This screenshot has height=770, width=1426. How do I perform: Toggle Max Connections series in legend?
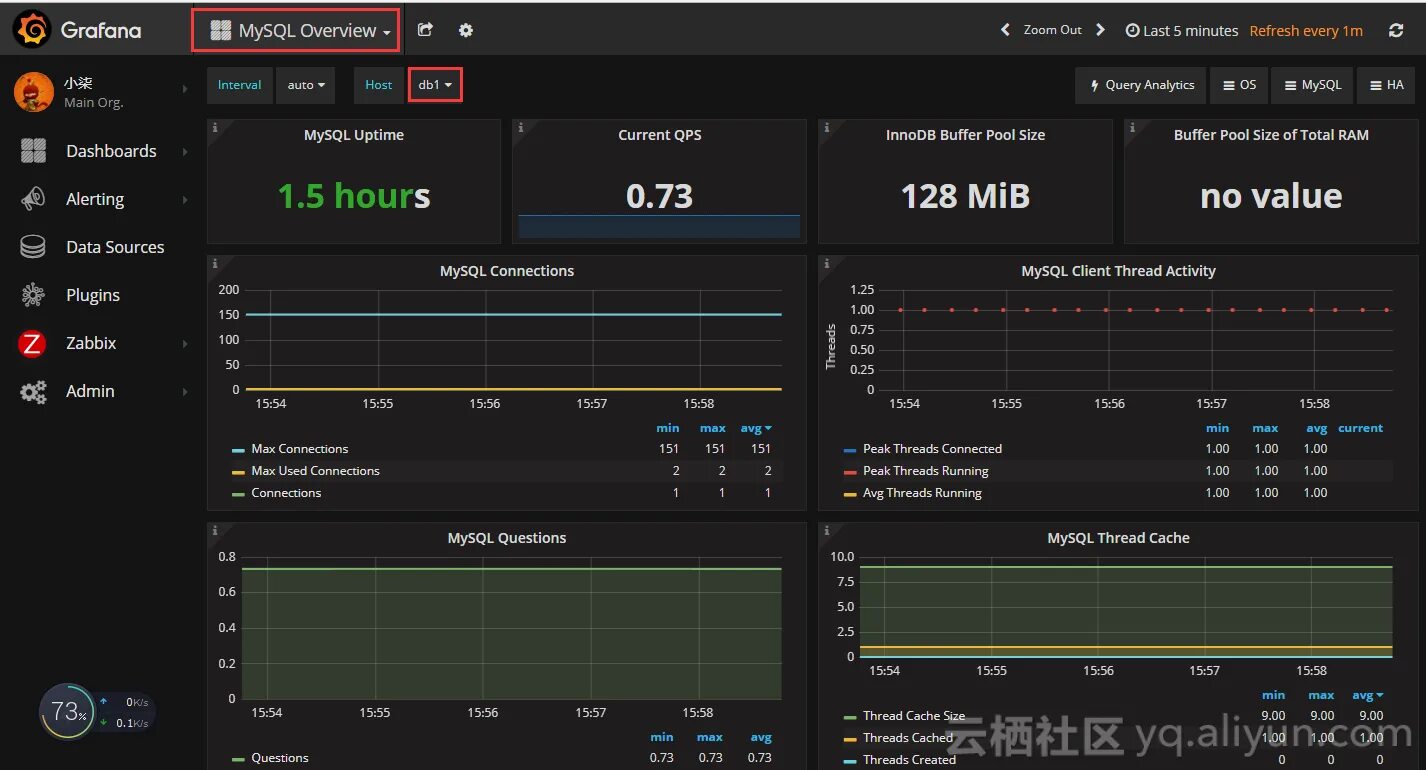(299, 449)
